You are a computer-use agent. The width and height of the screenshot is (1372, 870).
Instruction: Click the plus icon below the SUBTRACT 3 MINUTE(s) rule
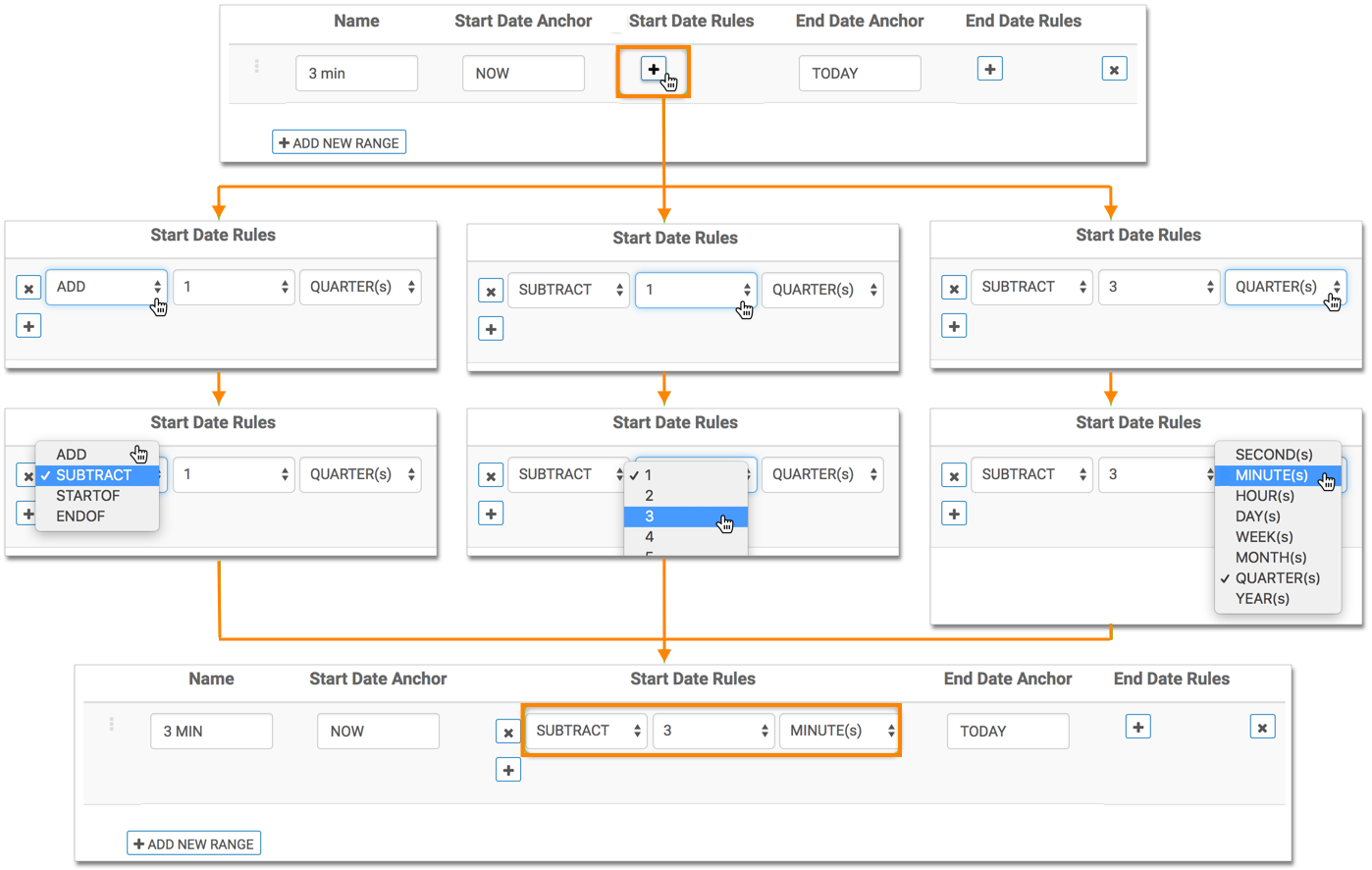pyautogui.click(x=508, y=771)
